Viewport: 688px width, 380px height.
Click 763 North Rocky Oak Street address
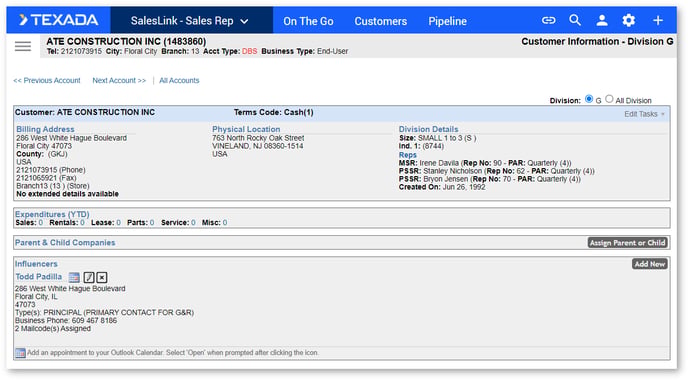(258, 138)
